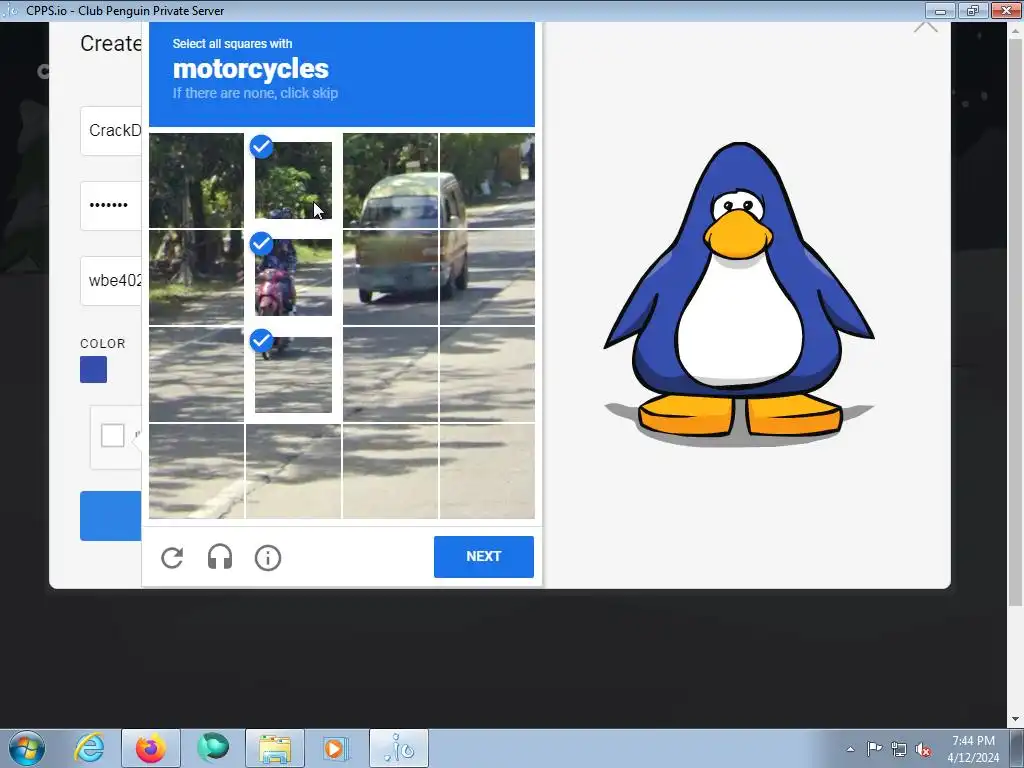
Task: Select the CPPS.io taskbar button
Action: 399,748
